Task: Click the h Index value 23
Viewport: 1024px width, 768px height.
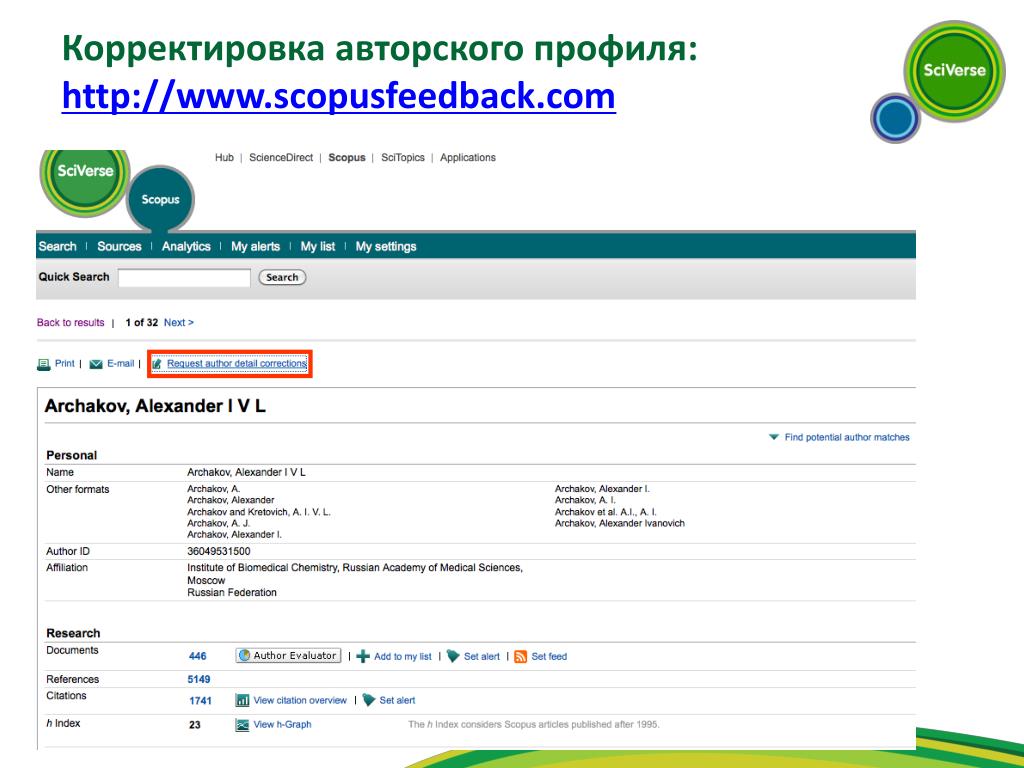Action: [195, 725]
